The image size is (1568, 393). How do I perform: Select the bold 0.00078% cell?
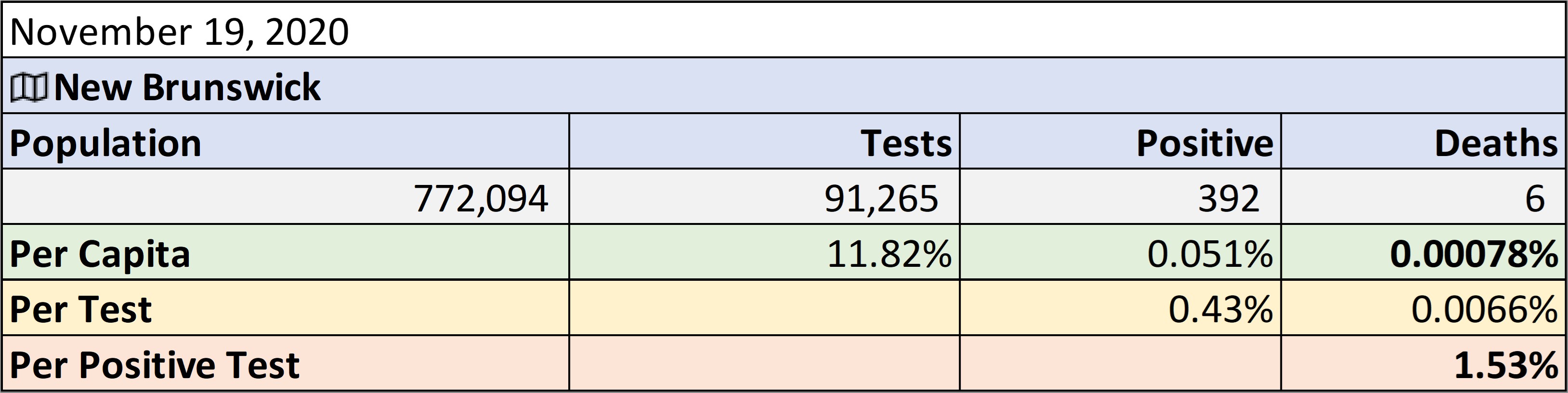(x=1424, y=252)
